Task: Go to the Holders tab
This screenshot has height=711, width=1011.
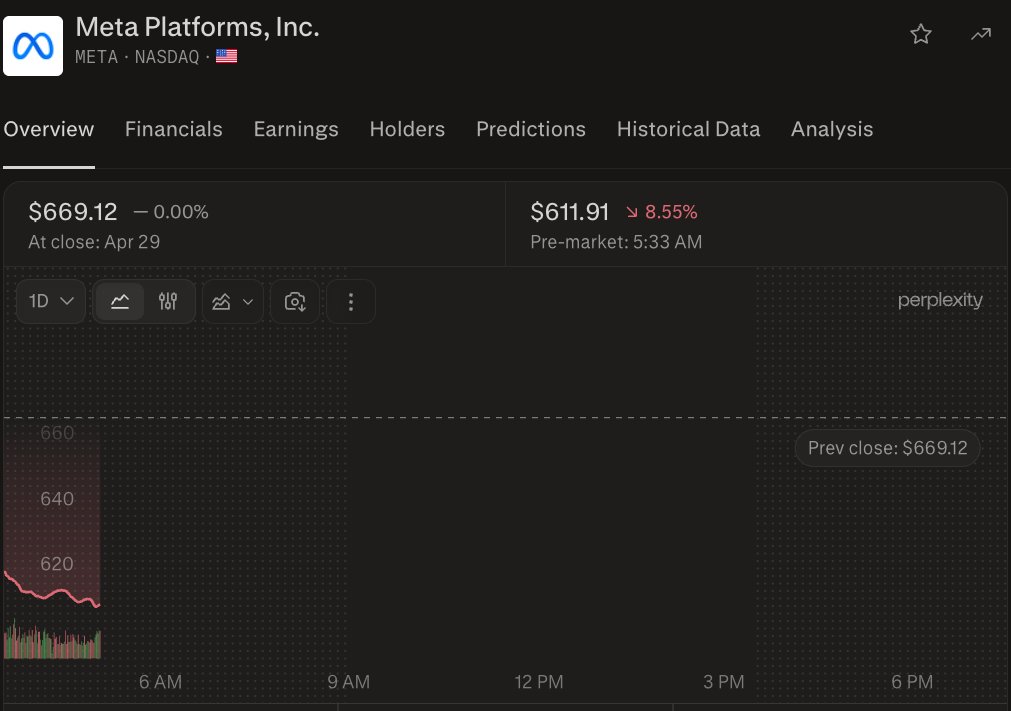Action: pyautogui.click(x=407, y=129)
